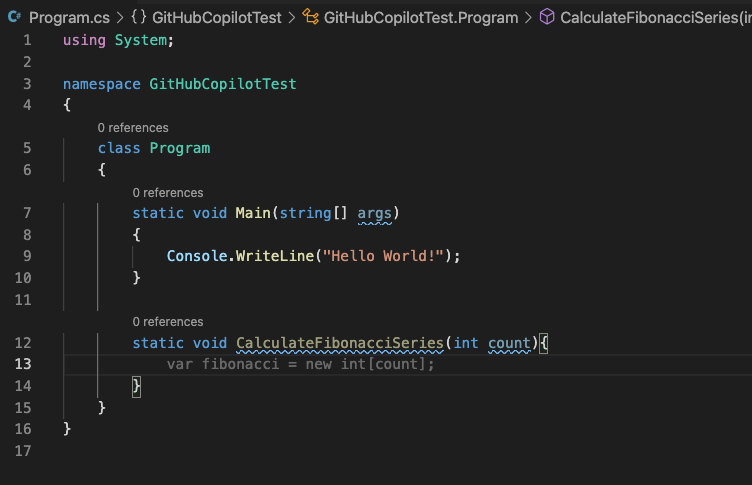Click the args parameter with squiggle
This screenshot has height=485, width=752.
coord(375,213)
